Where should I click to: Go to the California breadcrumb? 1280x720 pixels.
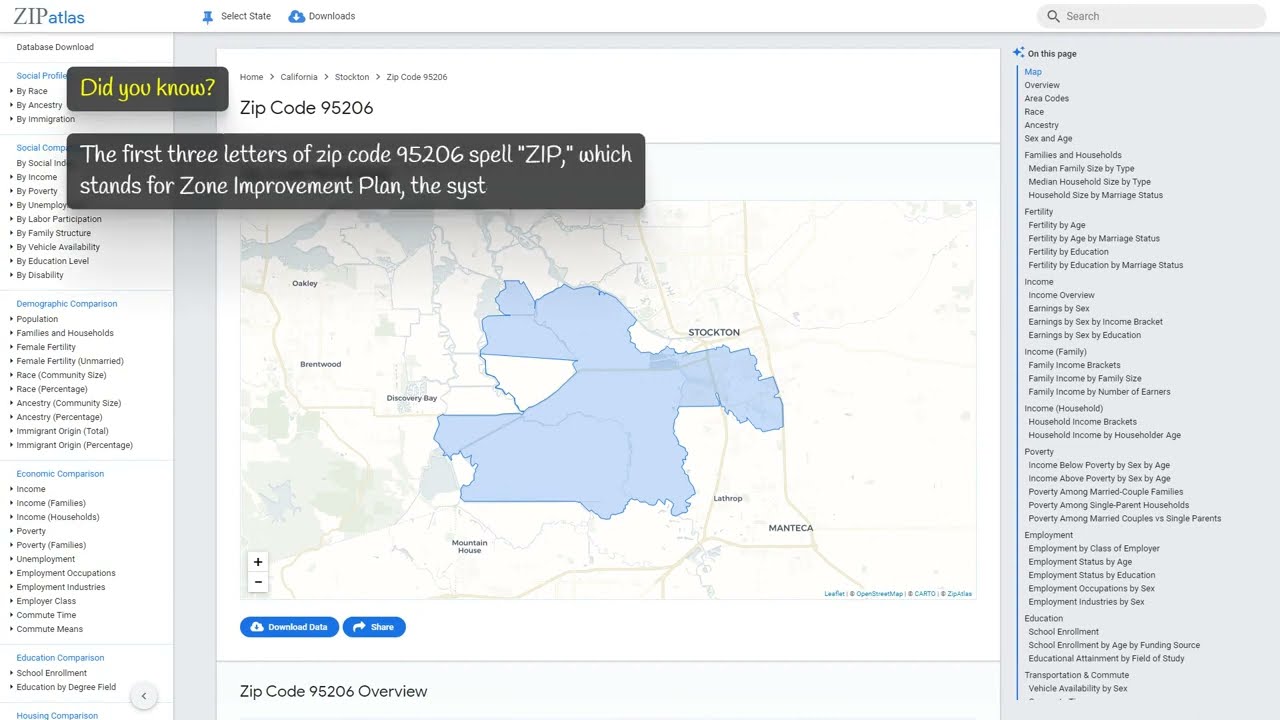(299, 77)
